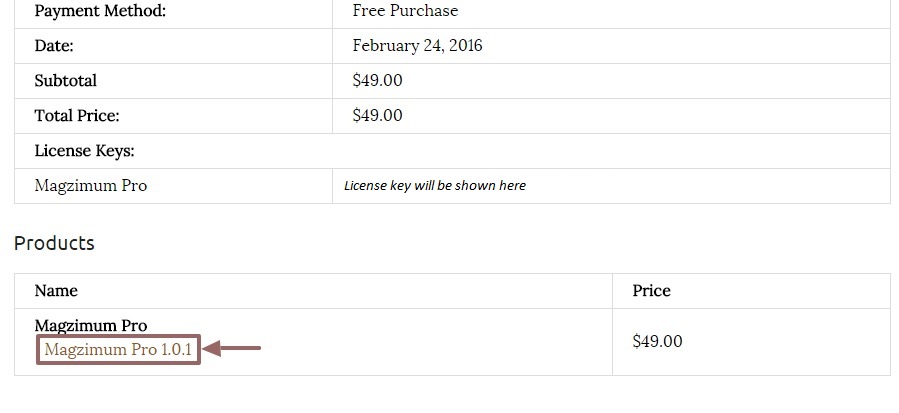Select the February 24, 2016 date value
The image size is (899, 413).
pyautogui.click(x=417, y=45)
